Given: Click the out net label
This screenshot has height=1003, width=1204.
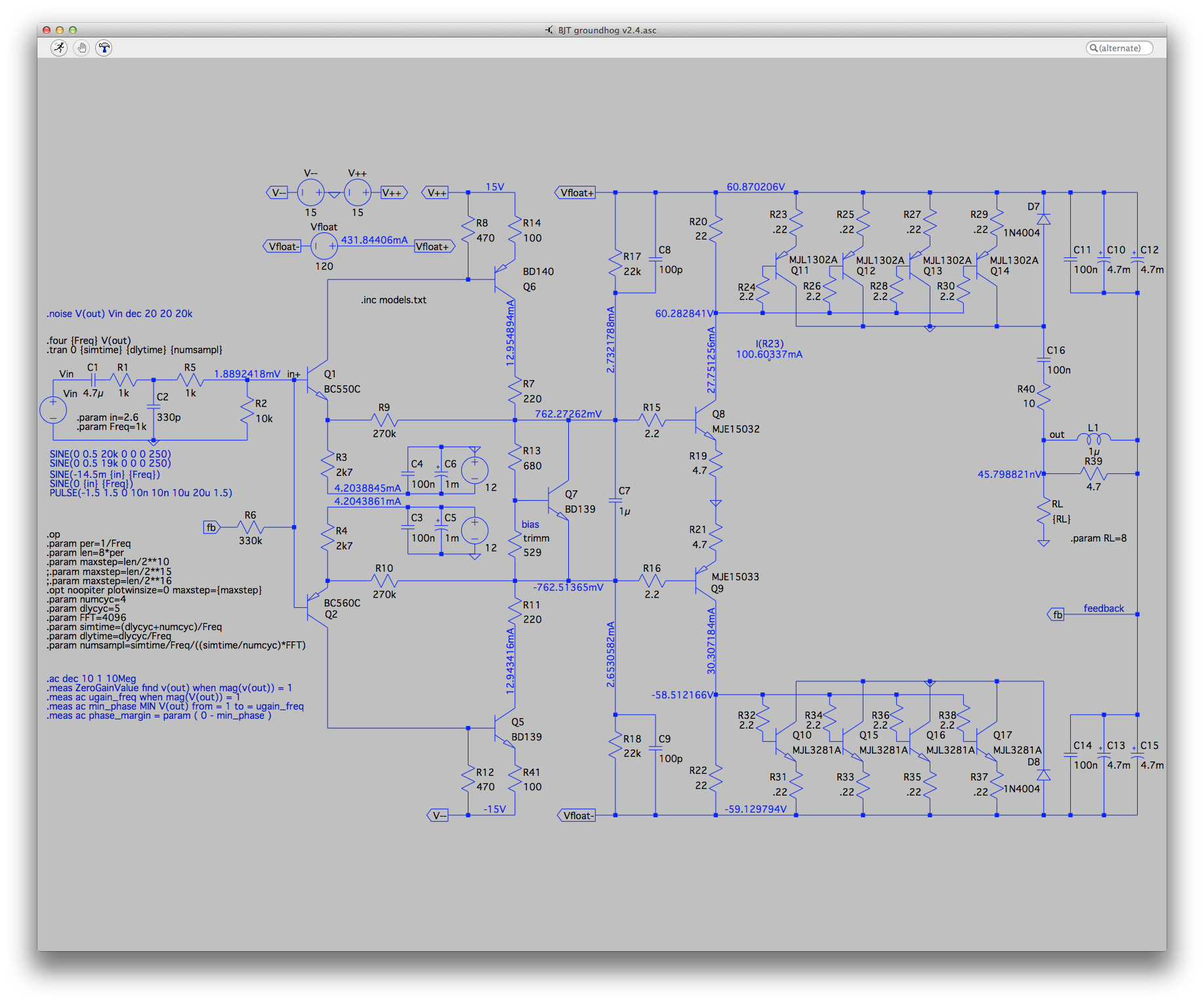Looking at the screenshot, I should (1057, 435).
